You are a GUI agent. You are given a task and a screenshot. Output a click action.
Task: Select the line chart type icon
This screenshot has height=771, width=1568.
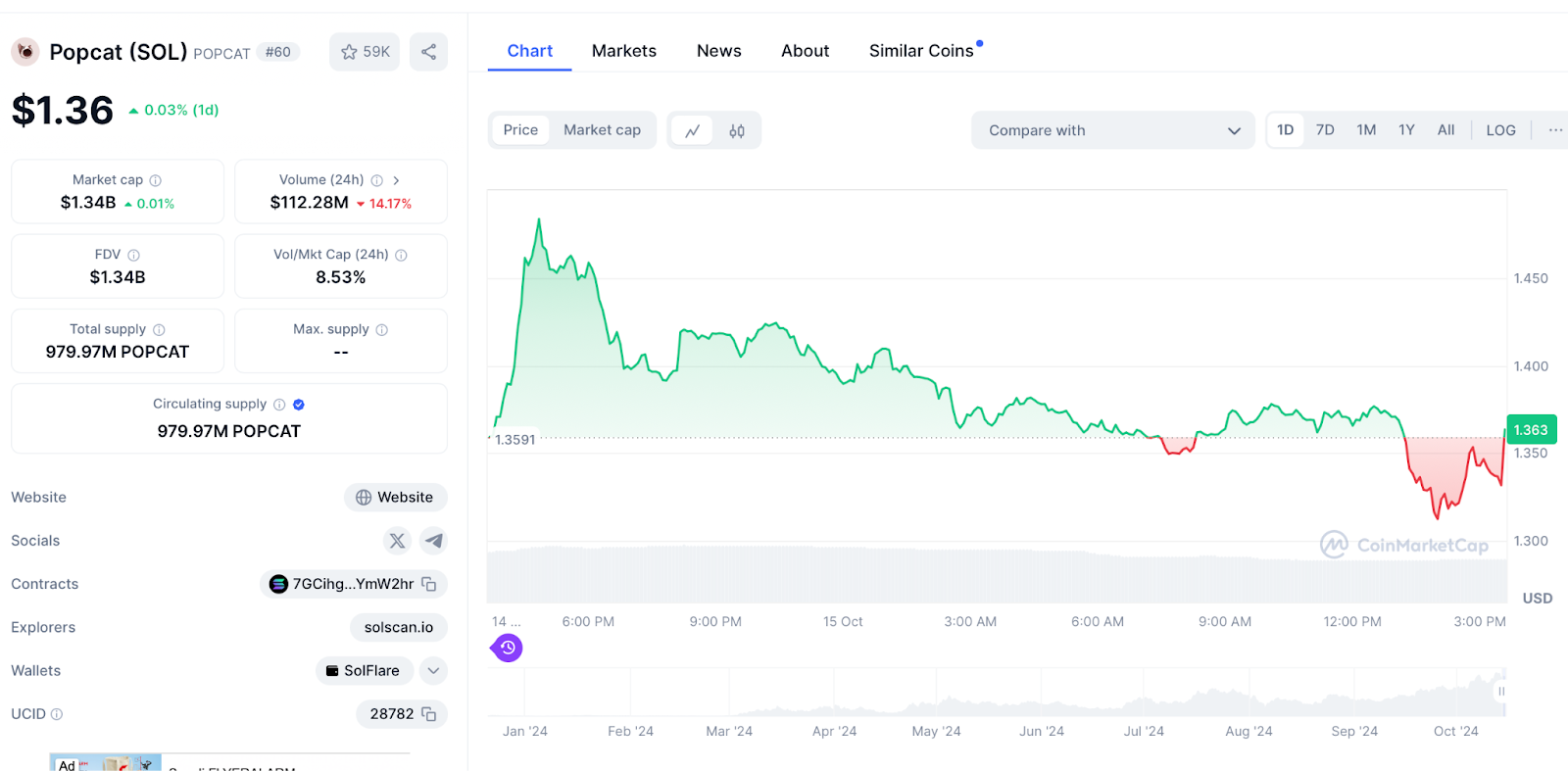click(692, 131)
